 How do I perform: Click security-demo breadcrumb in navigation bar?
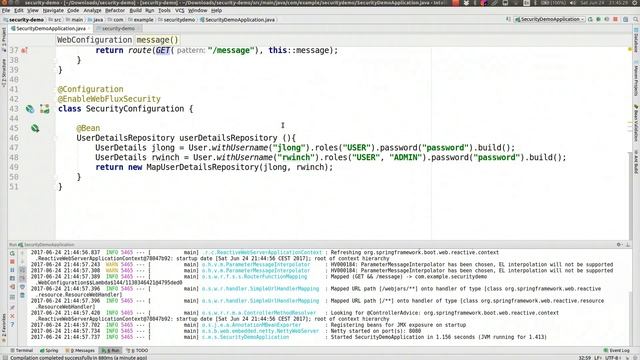coord(24,20)
